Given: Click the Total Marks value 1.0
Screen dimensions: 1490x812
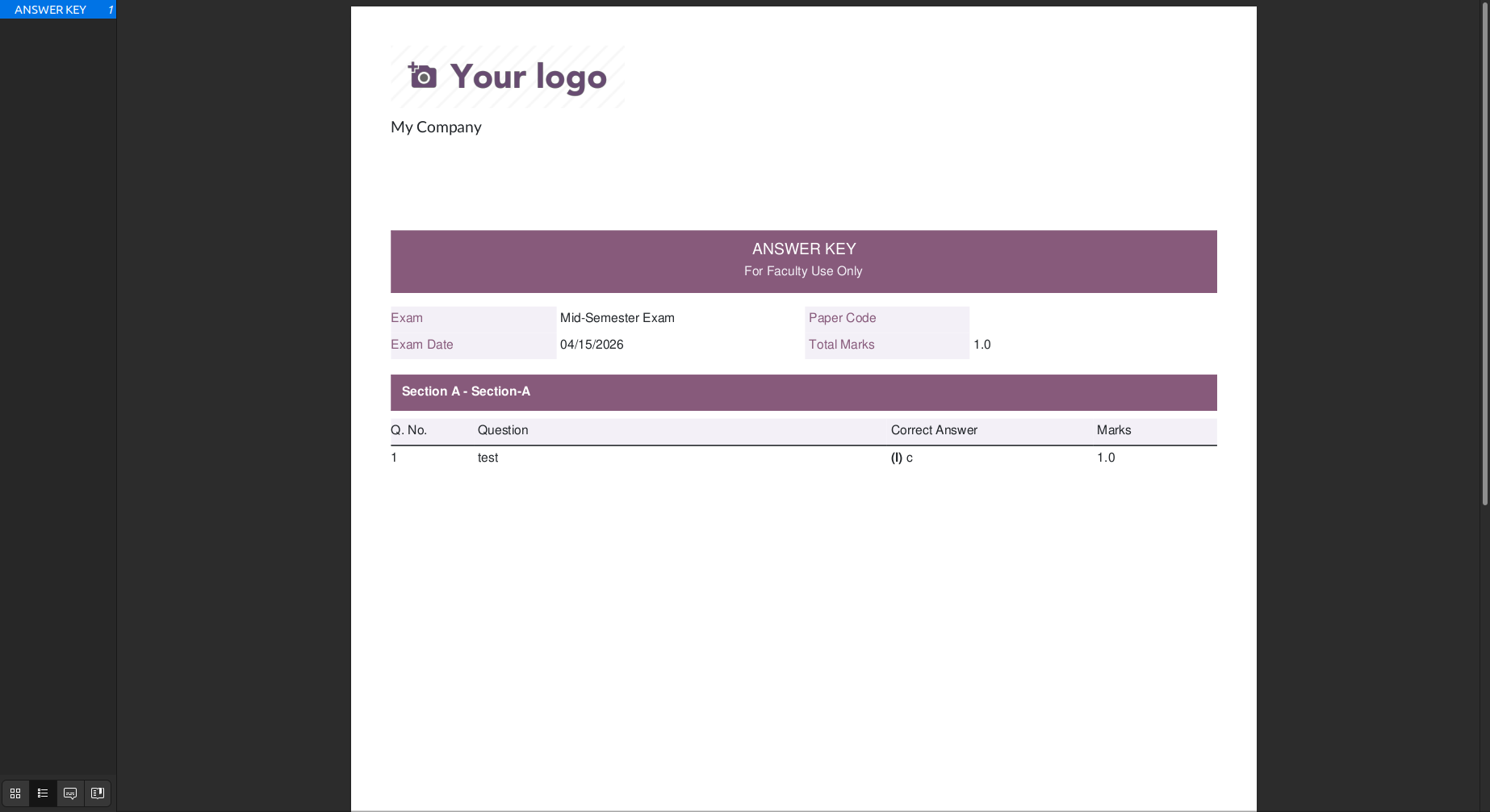Looking at the screenshot, I should click(981, 345).
